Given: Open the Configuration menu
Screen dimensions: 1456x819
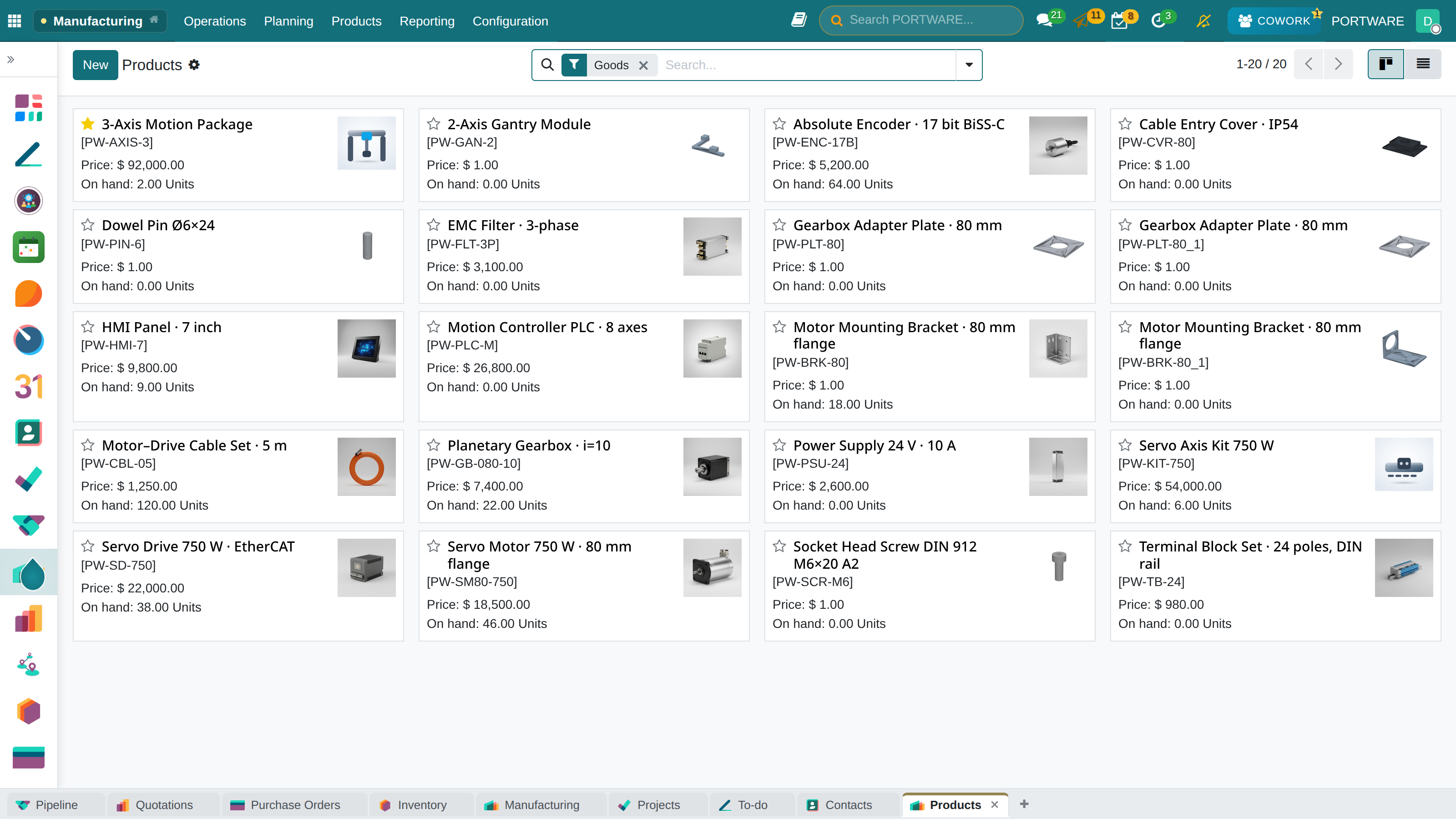Looking at the screenshot, I should [510, 21].
